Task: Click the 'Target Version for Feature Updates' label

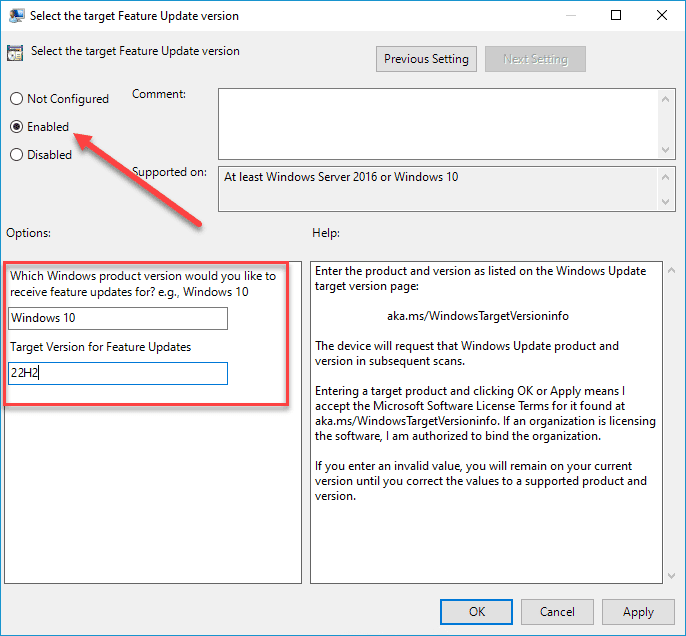Action: click(x=101, y=347)
